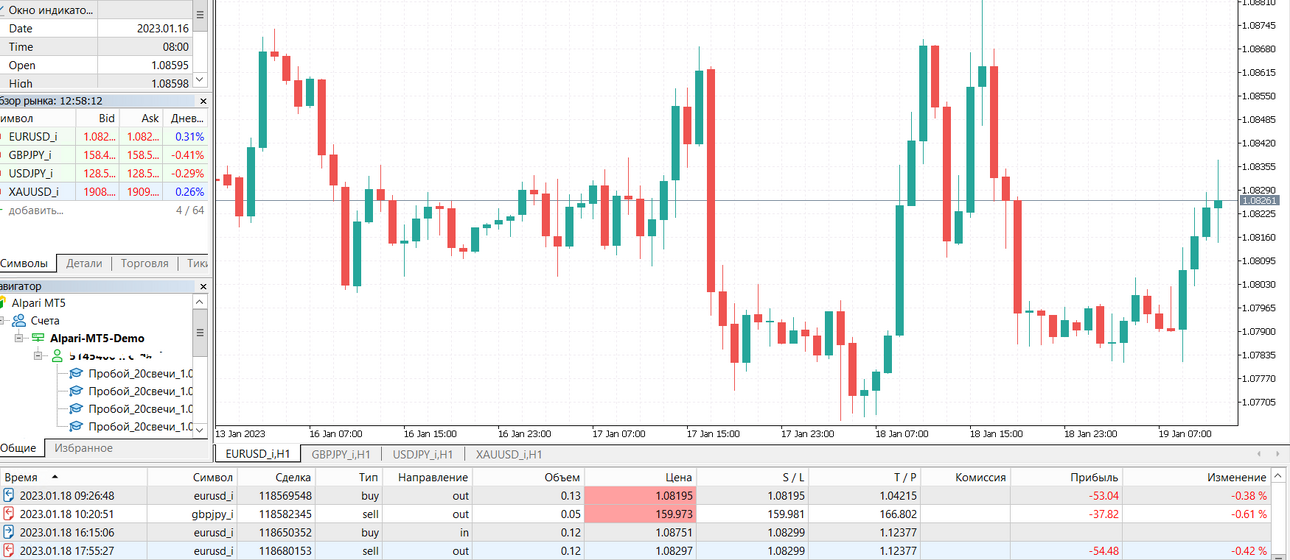Select the GBPJPY_i,H1 chart tab

coord(341,454)
